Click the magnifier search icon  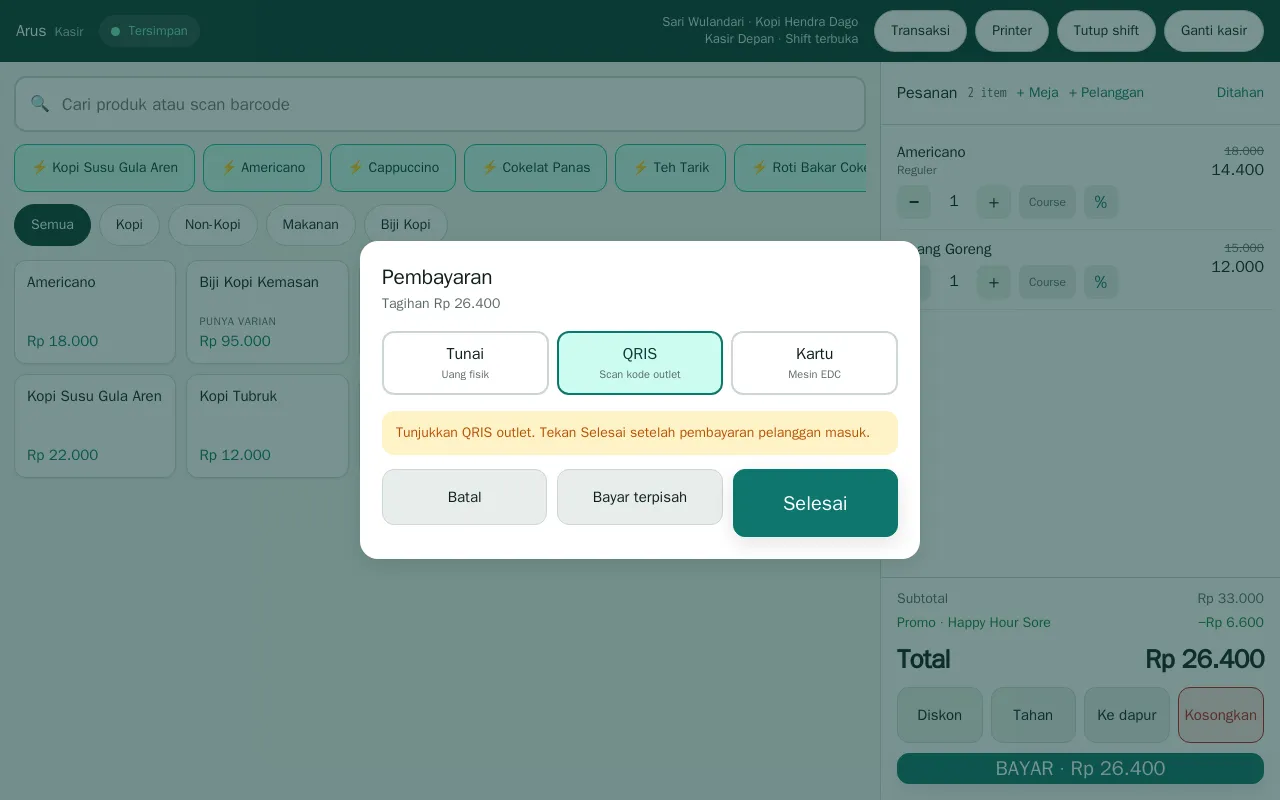coord(40,104)
